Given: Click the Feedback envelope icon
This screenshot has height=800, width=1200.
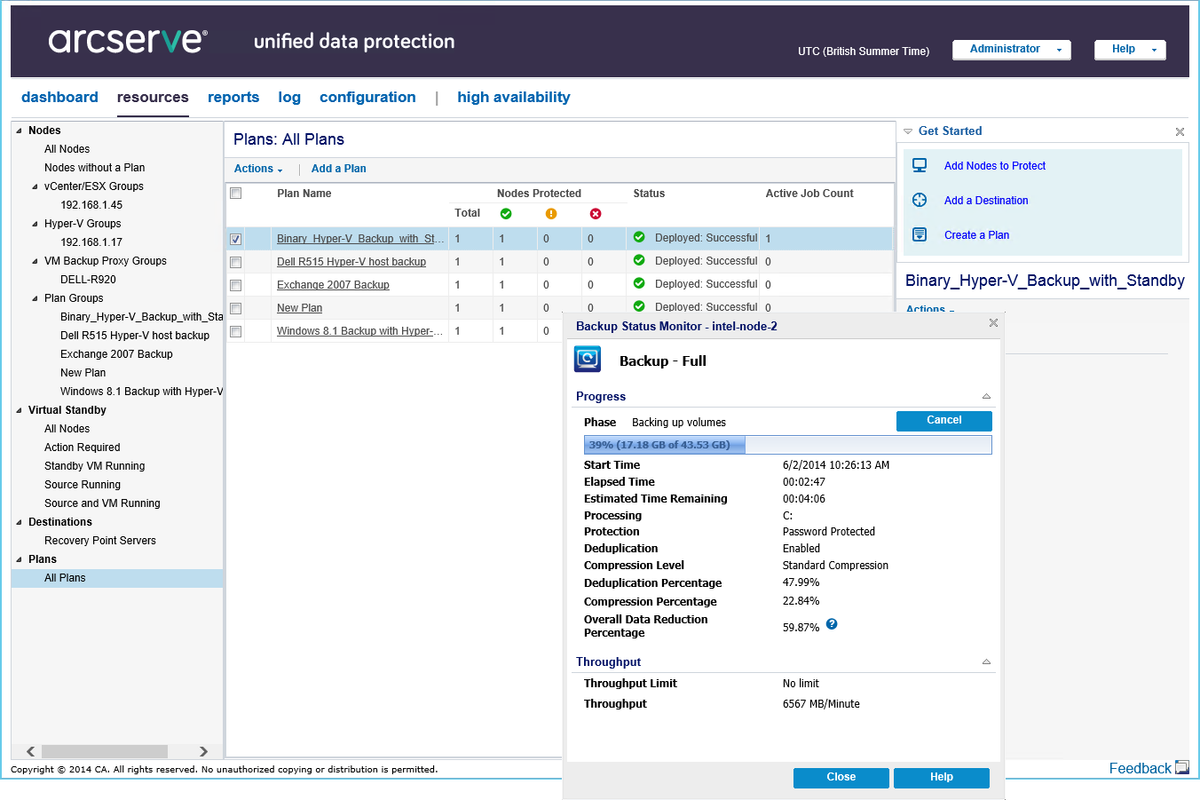Looking at the screenshot, I should click(x=1184, y=767).
